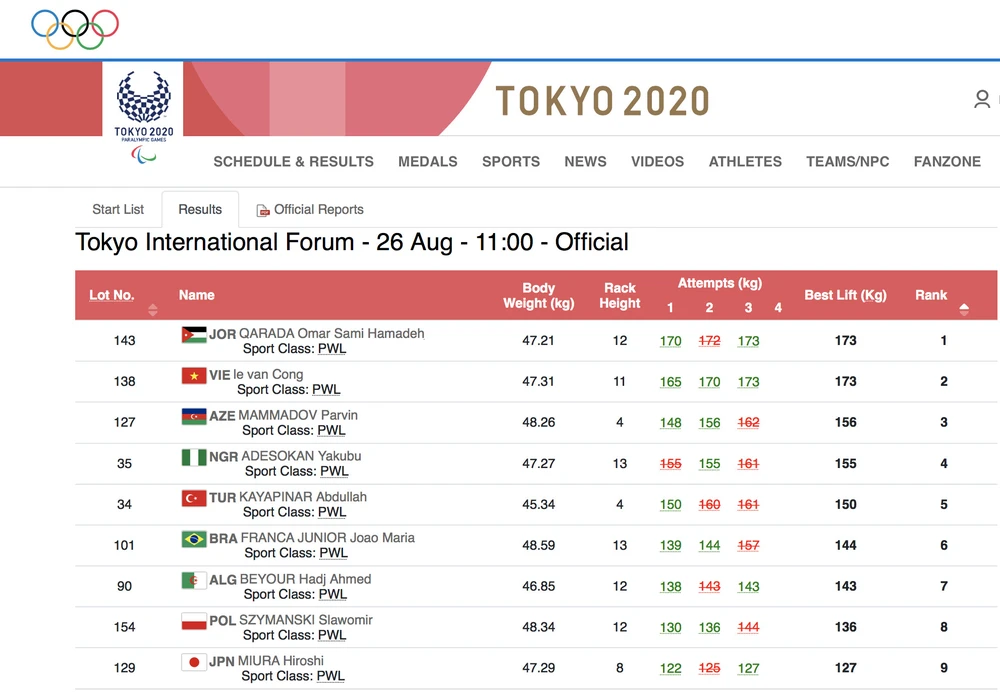Switch to the Start List tab
Image resolution: width=1000 pixels, height=692 pixels.
coord(118,209)
